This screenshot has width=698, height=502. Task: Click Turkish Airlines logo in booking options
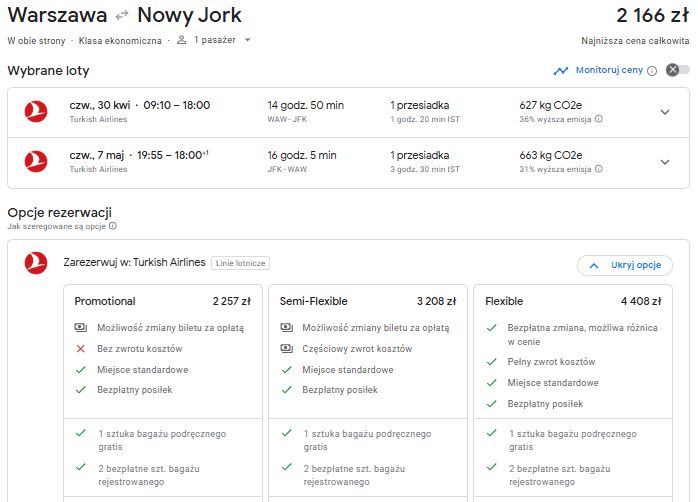click(x=36, y=263)
